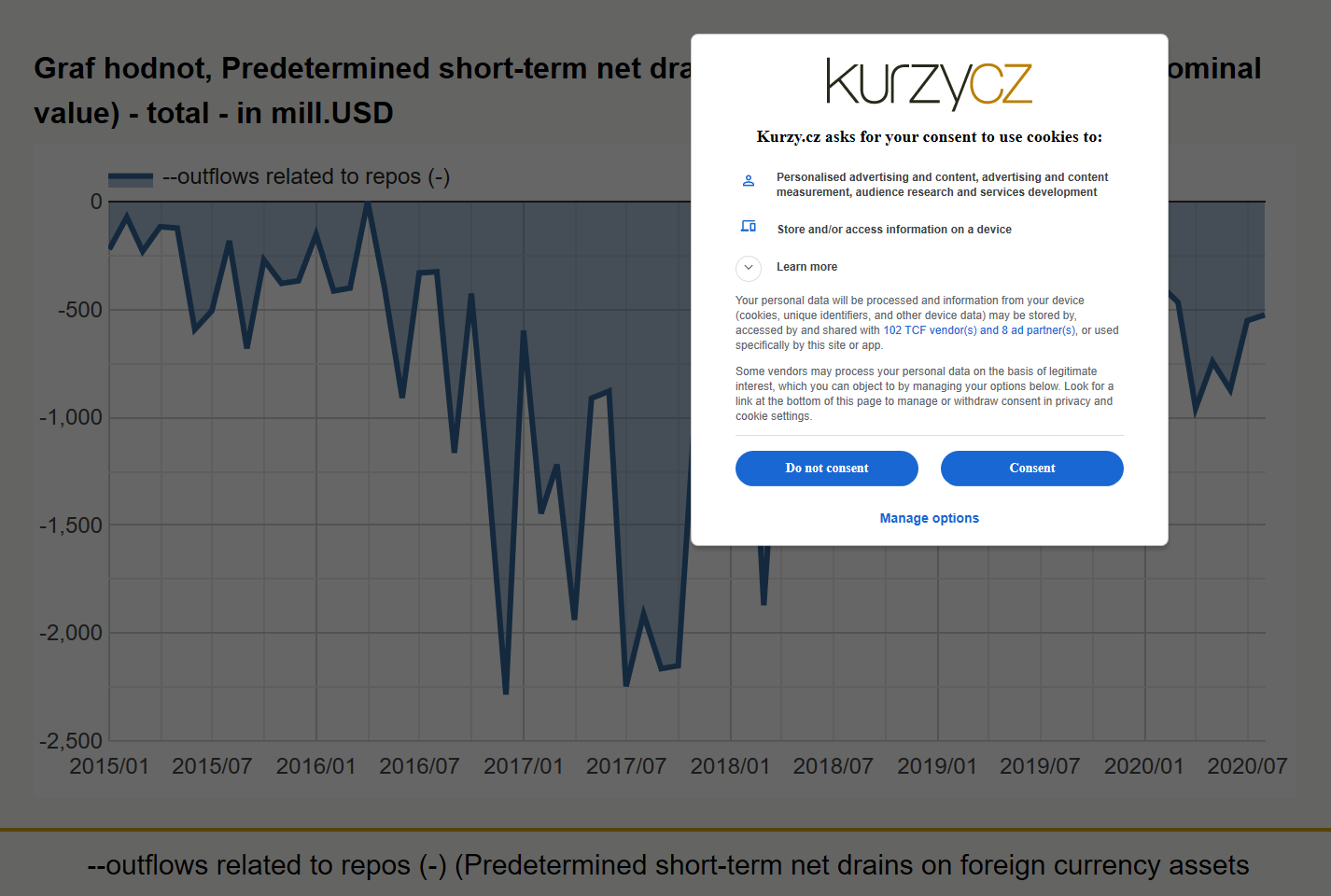Click the personalised advertising purpose text
Viewport: 1331px width, 896px height.
click(x=942, y=185)
